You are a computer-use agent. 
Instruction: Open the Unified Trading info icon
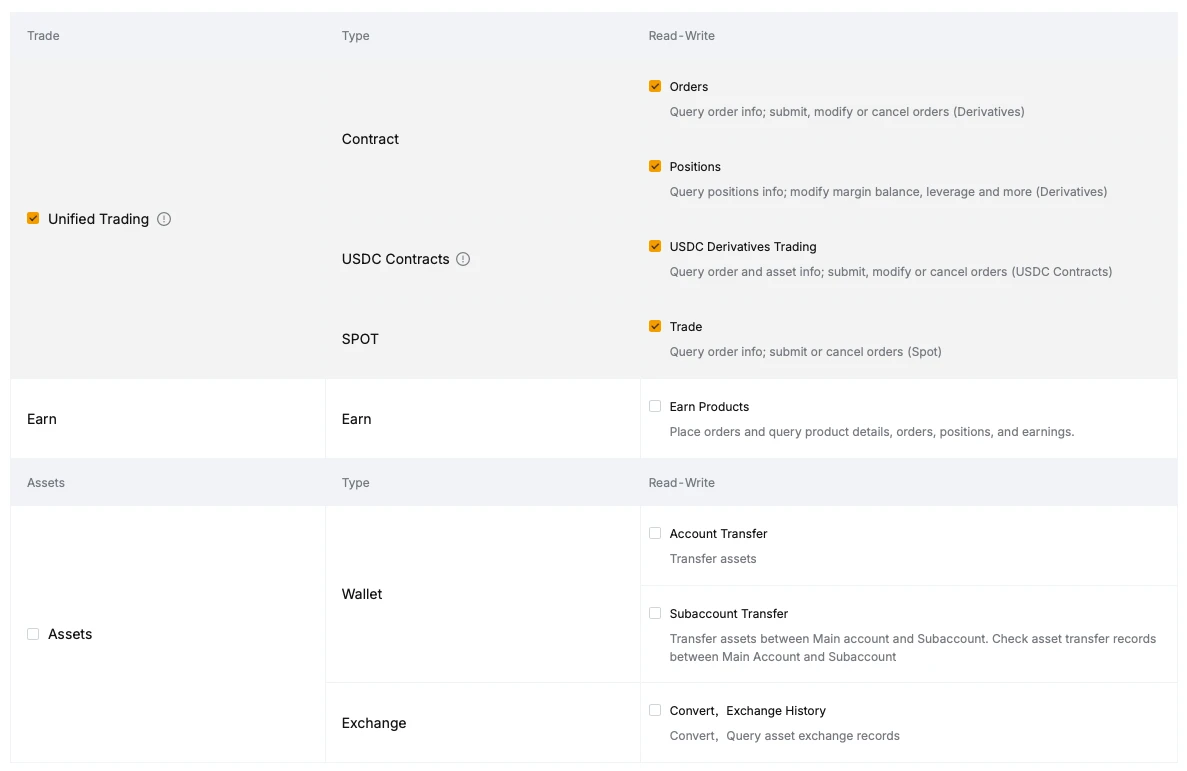coord(164,219)
